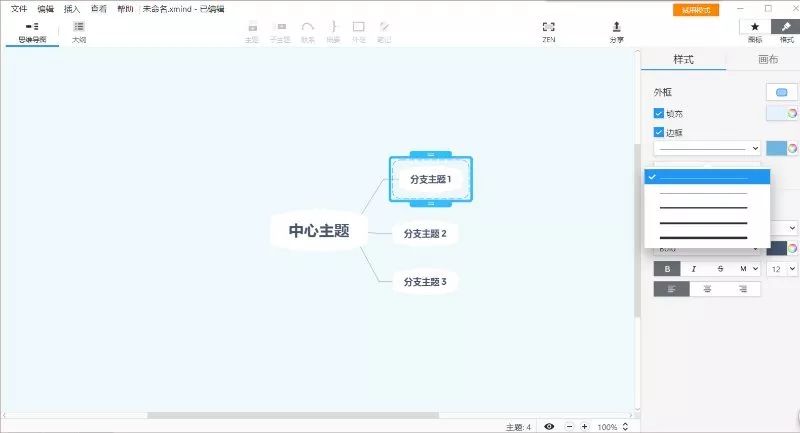Open the File (文件) menu
The height and width of the screenshot is (433, 800).
19,9
